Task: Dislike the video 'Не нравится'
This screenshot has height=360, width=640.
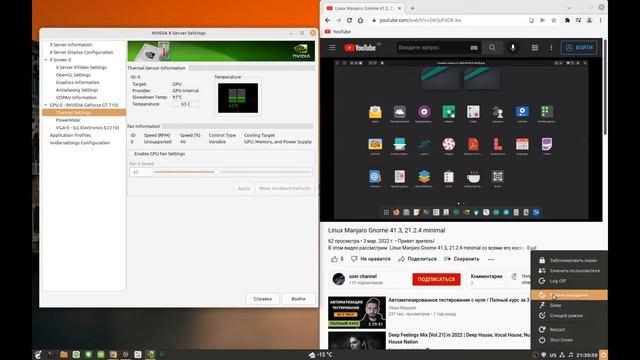Action: tap(371, 259)
